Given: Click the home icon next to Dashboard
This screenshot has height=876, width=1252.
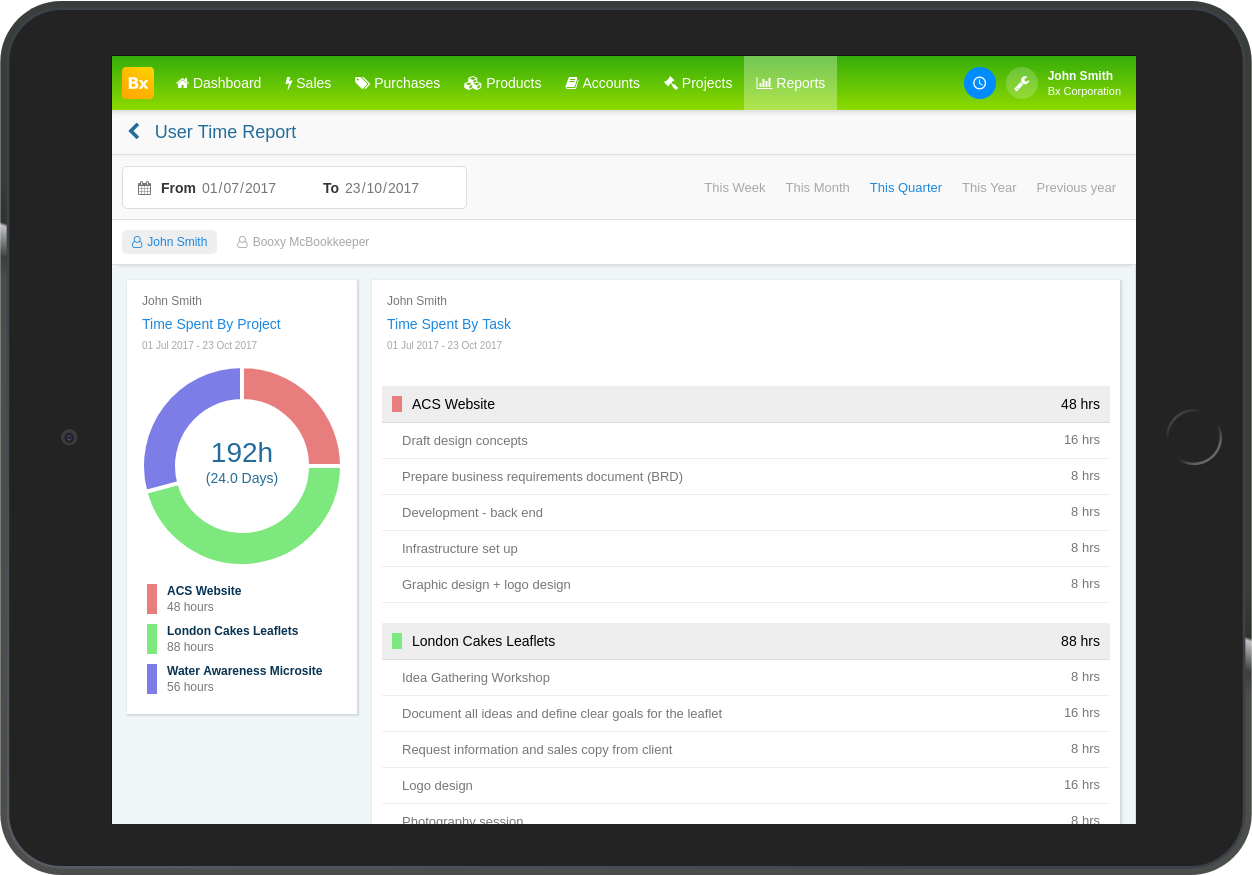Looking at the screenshot, I should [182, 83].
